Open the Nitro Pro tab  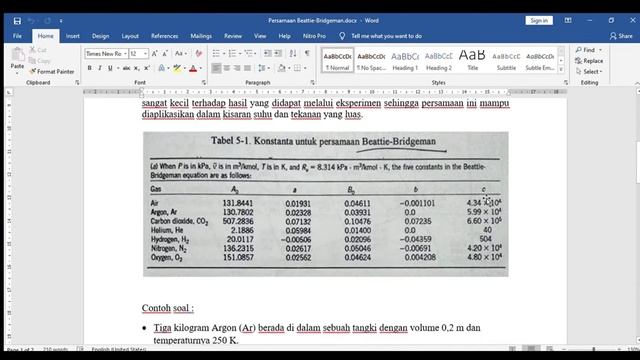click(x=314, y=36)
